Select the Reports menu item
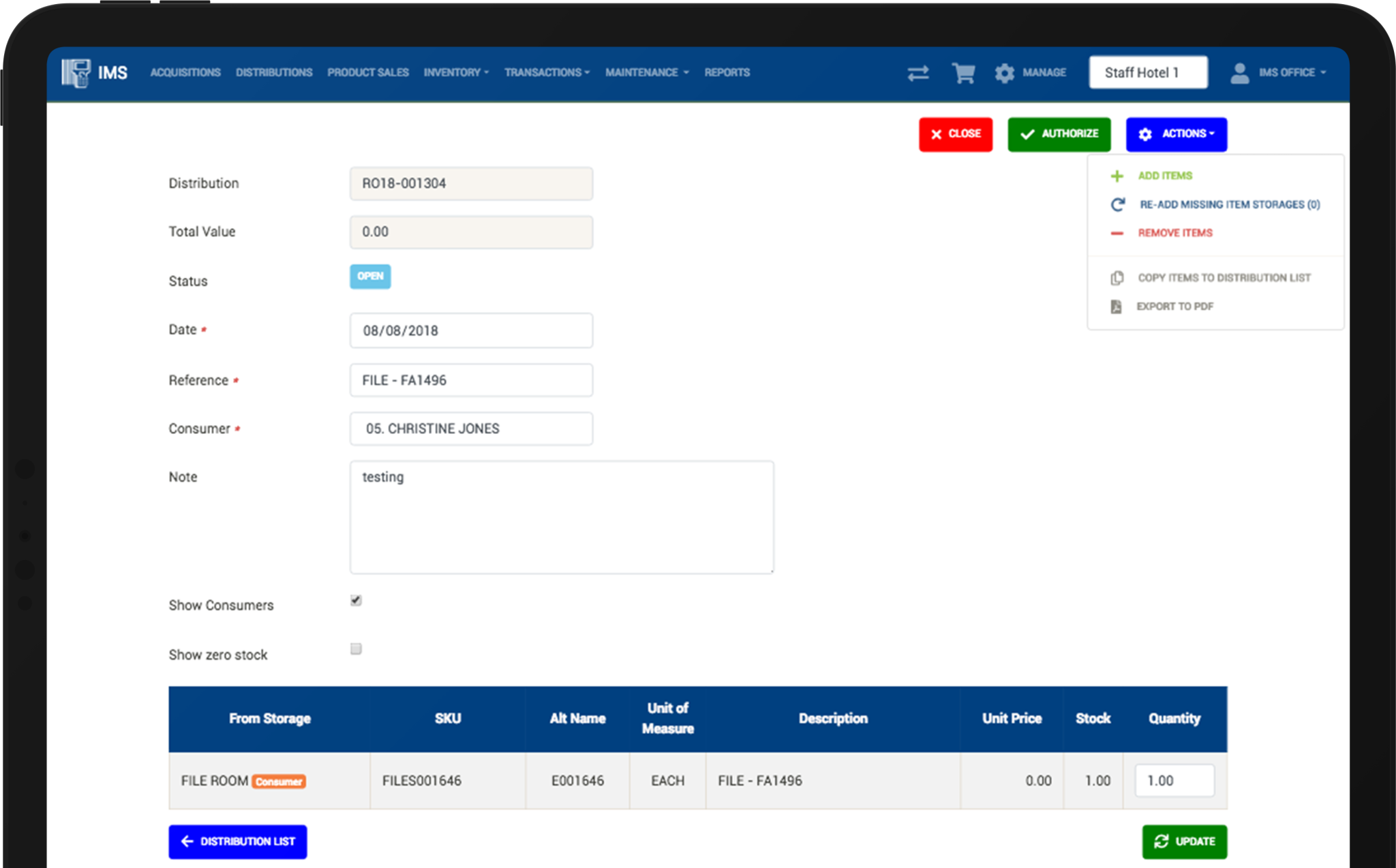The image size is (1396, 868). pos(727,72)
